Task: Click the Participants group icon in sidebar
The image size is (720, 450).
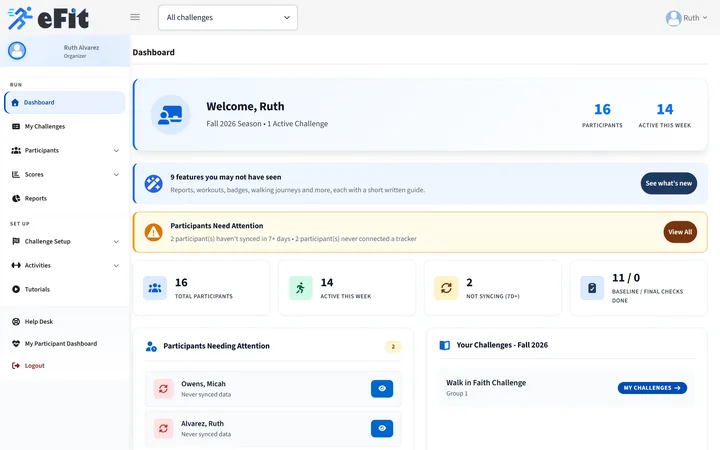Action: 16,150
